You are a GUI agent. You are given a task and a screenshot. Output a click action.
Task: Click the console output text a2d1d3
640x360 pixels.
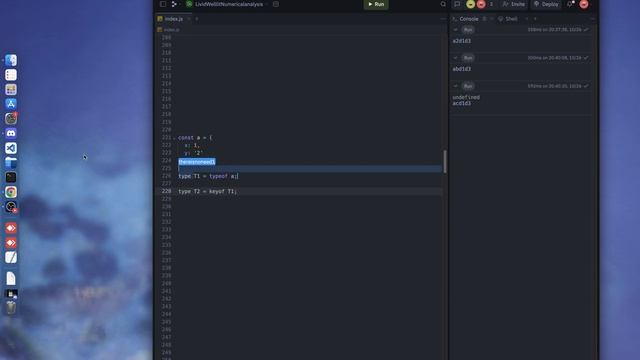click(x=462, y=41)
